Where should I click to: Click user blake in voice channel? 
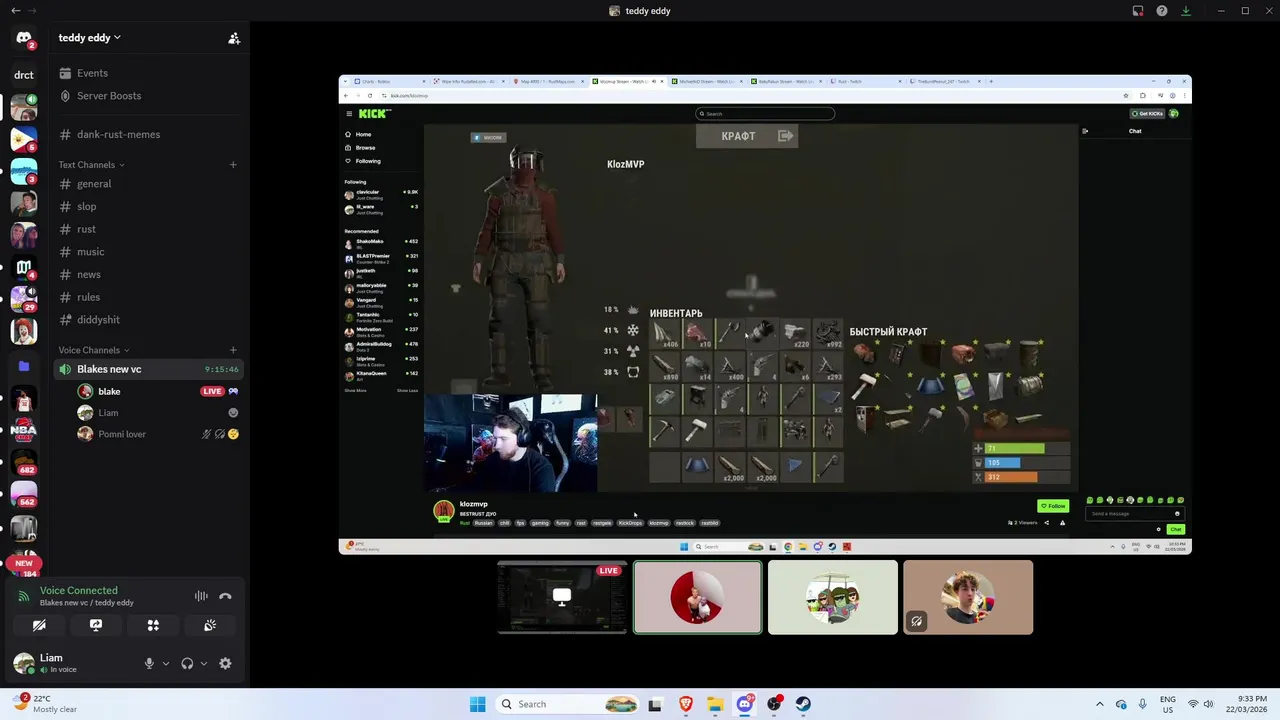pyautogui.click(x=109, y=391)
